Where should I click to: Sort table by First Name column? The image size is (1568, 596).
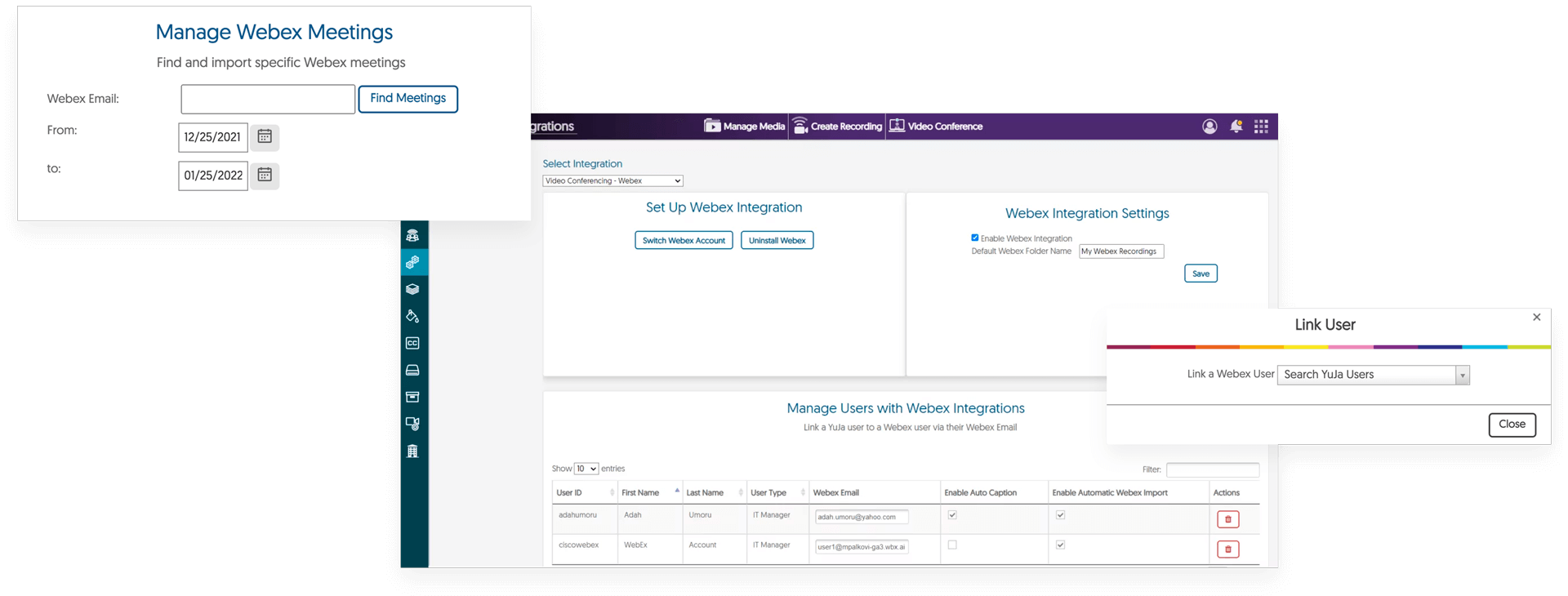(x=650, y=492)
